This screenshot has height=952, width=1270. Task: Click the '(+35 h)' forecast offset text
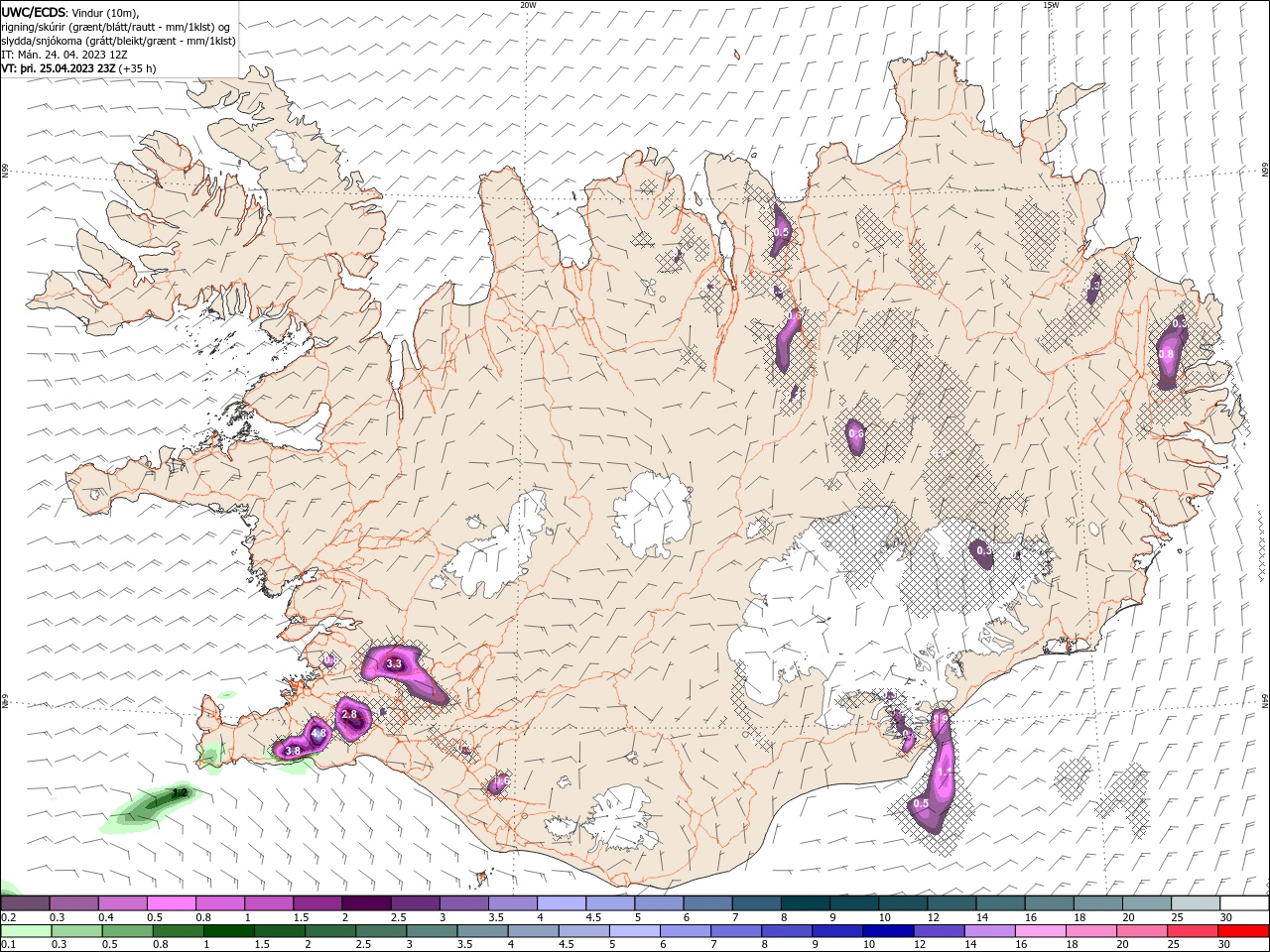coord(137,68)
